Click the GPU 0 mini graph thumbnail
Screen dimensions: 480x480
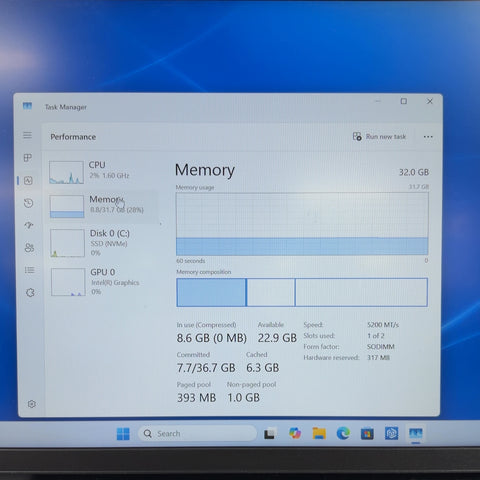point(68,282)
